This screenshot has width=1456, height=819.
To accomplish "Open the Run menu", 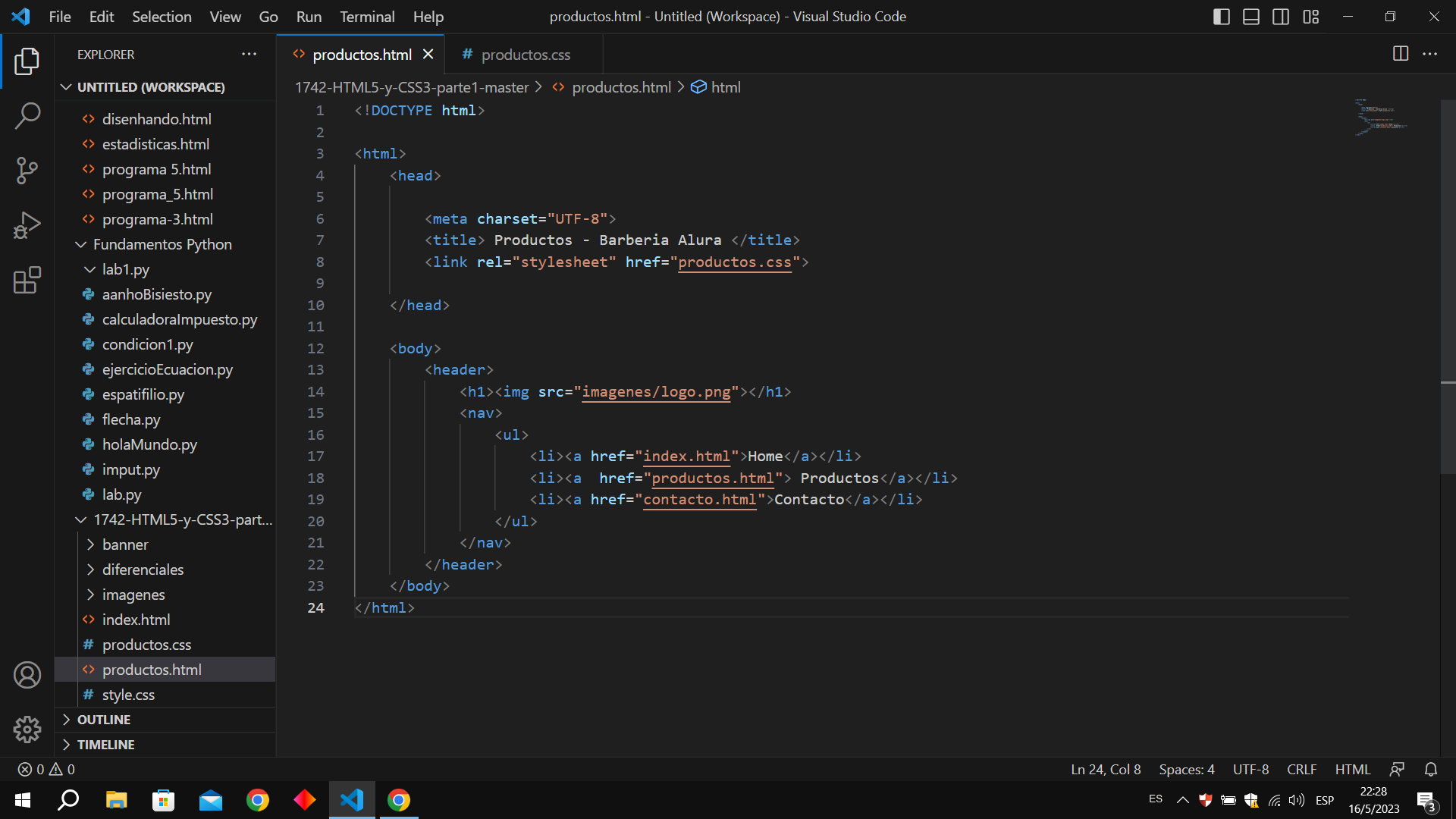I will coord(309,17).
